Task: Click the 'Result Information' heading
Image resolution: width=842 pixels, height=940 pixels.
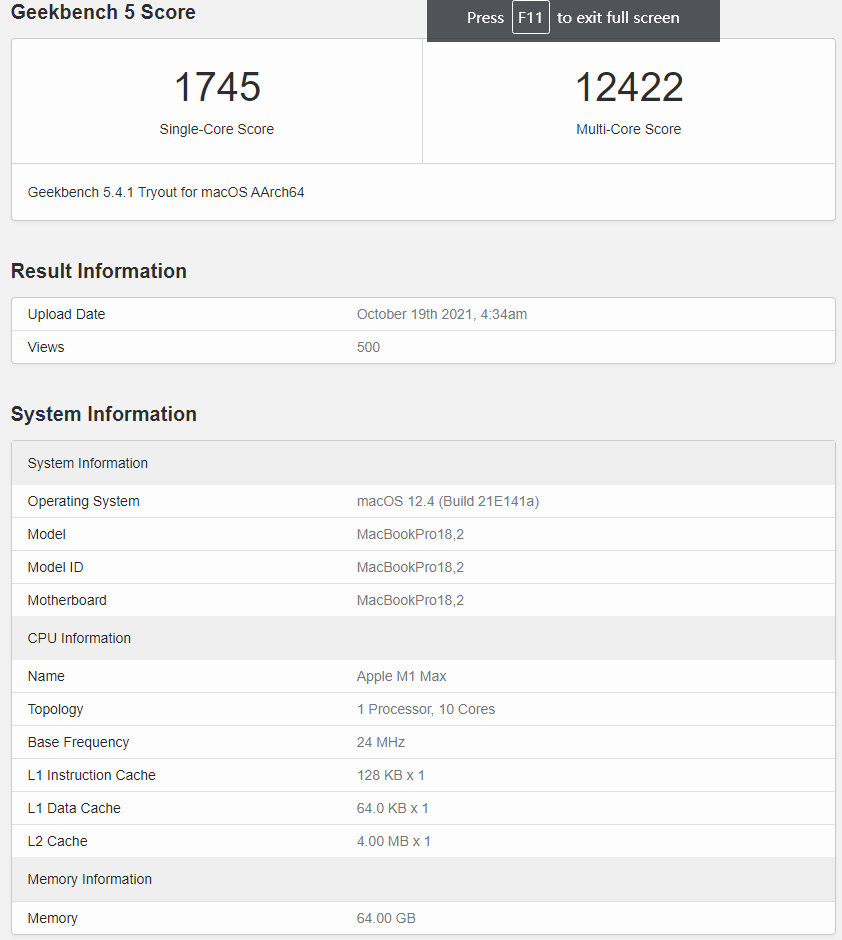Action: pyautogui.click(x=99, y=271)
